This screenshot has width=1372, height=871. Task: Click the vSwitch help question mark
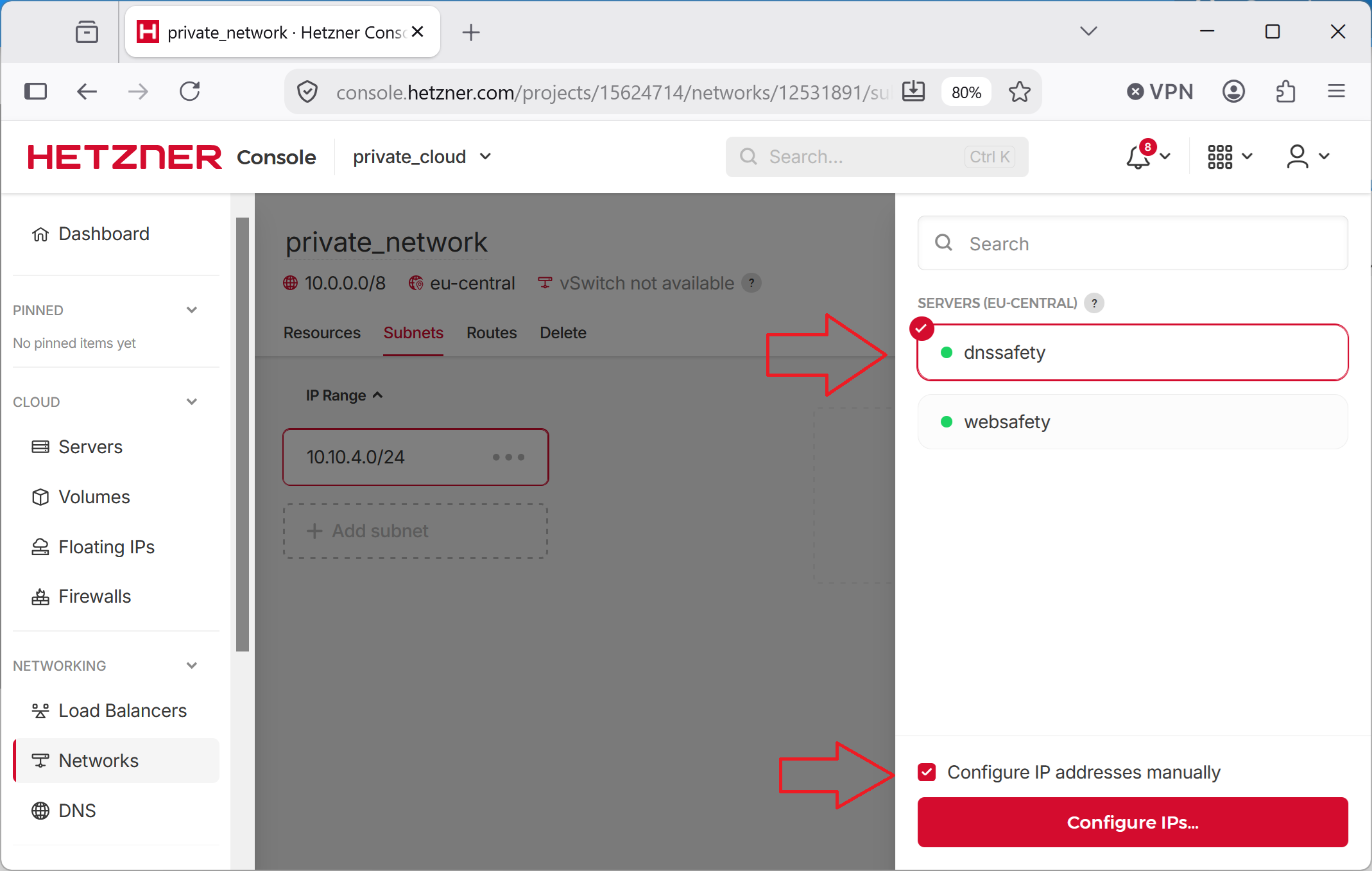tap(751, 282)
